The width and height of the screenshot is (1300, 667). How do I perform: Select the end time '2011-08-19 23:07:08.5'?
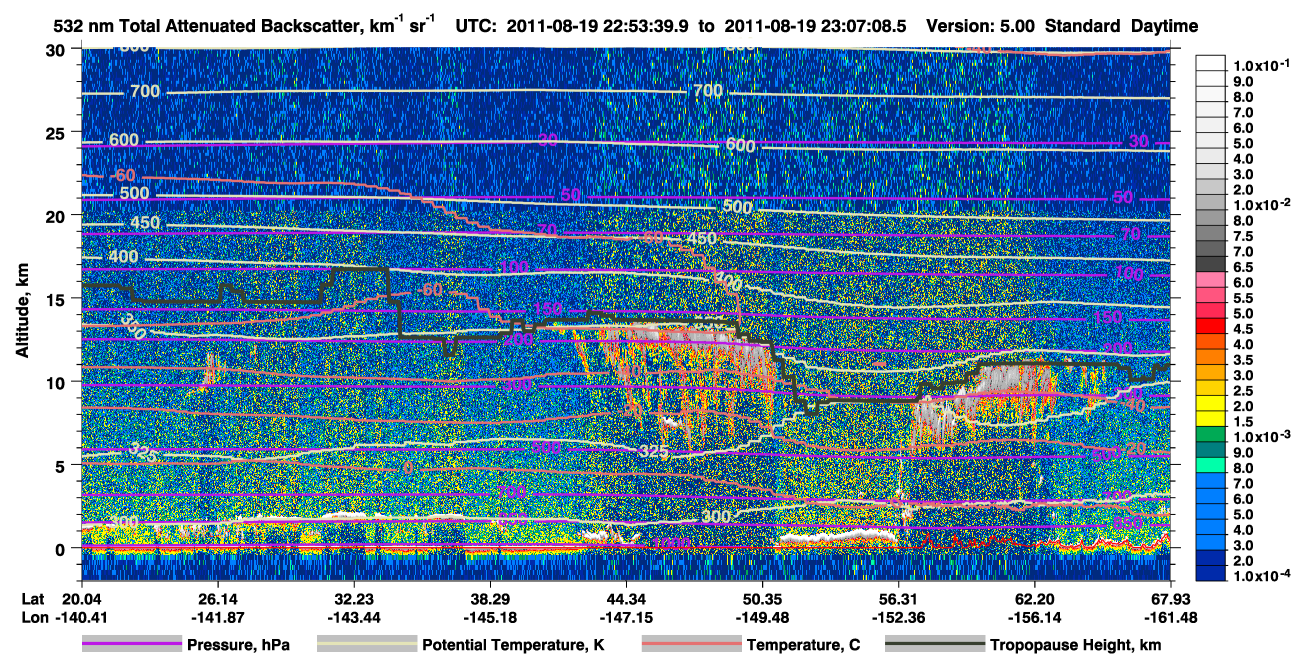click(x=814, y=26)
